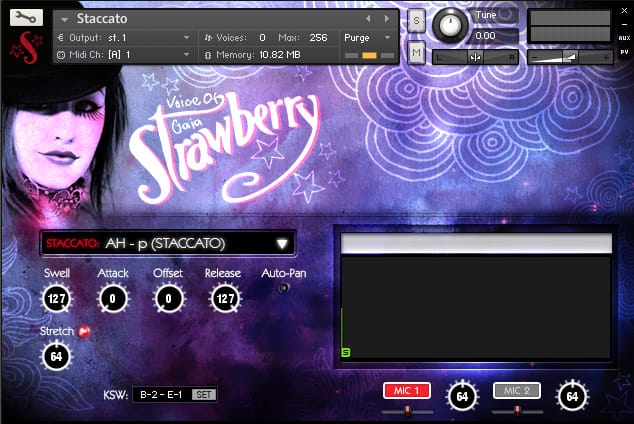Screen dimensions: 634x424
Task: Toggle the MIC 1 button
Action: (406, 391)
